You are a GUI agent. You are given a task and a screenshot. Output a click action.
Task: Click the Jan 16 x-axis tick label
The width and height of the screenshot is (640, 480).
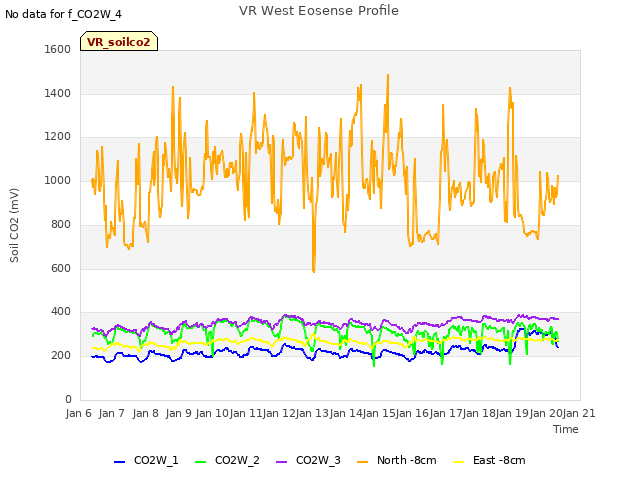click(x=413, y=413)
